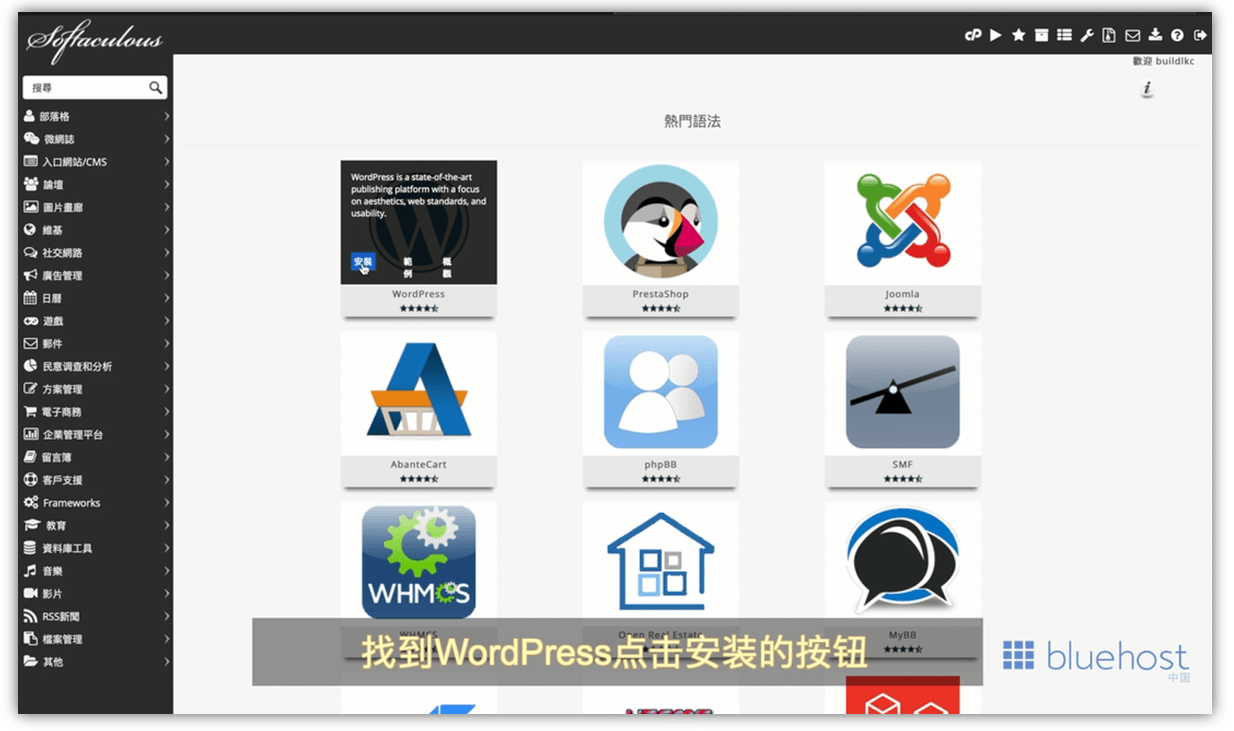Screen dimensions: 1234x731
Task: Expand the 電子商務 category chevron
Action: (x=166, y=412)
